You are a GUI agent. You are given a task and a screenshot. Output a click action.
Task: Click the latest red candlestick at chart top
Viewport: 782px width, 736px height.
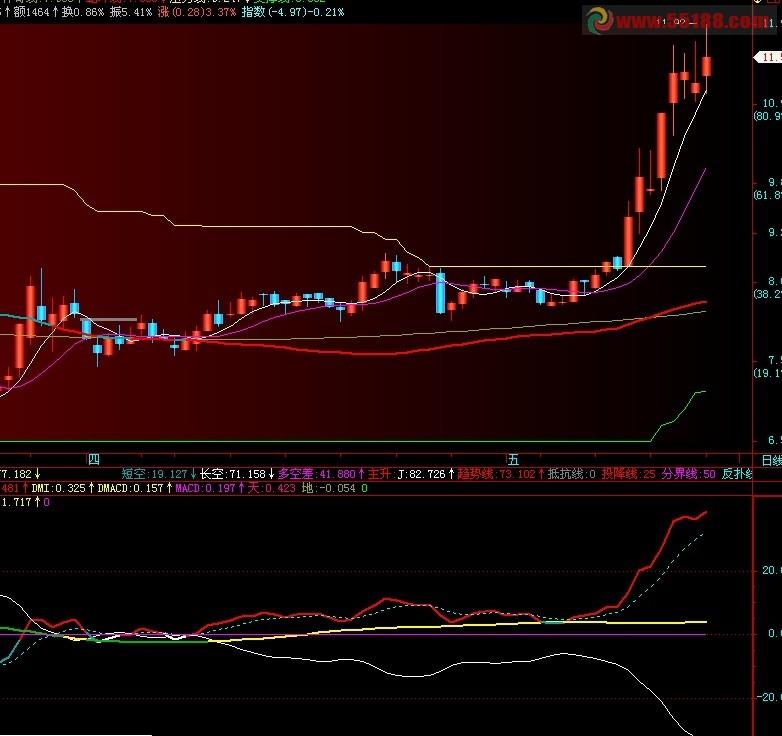707,66
